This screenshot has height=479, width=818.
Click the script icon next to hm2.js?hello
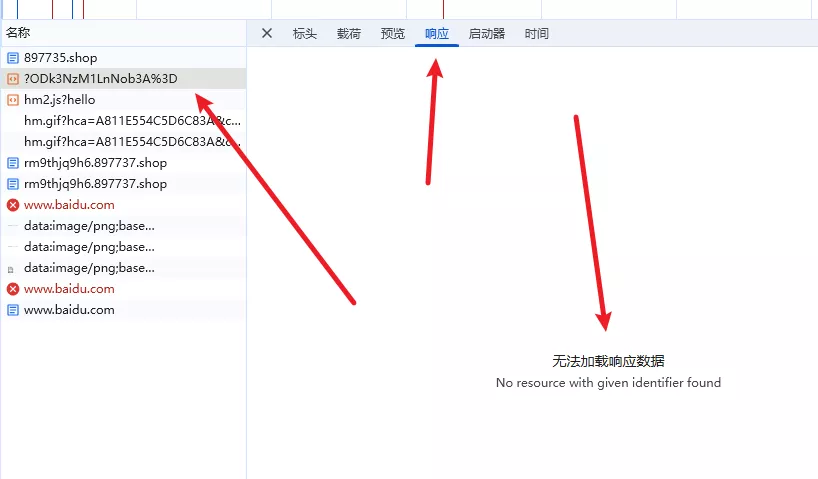[x=13, y=100]
